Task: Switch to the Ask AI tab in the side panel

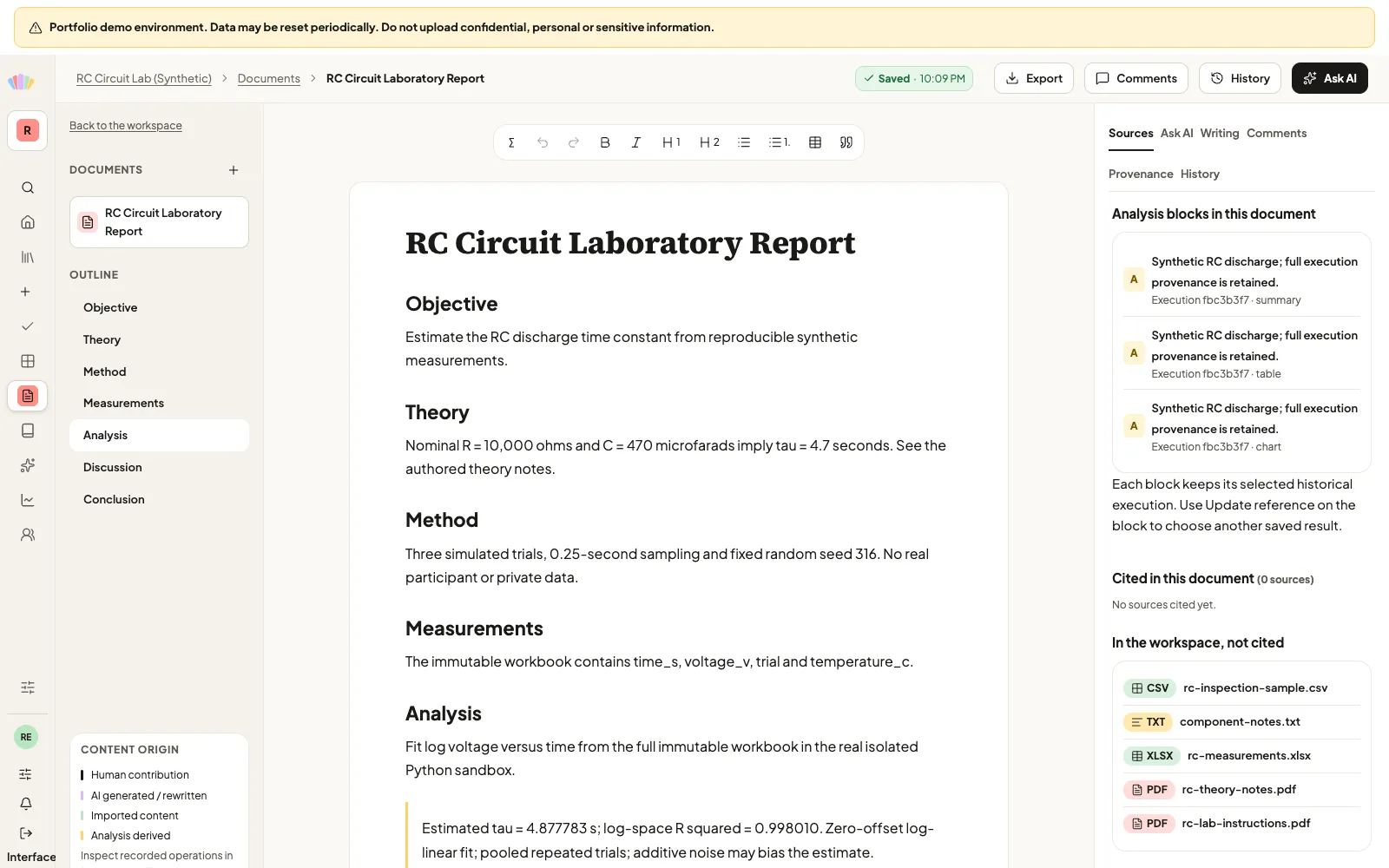Action: click(1177, 134)
